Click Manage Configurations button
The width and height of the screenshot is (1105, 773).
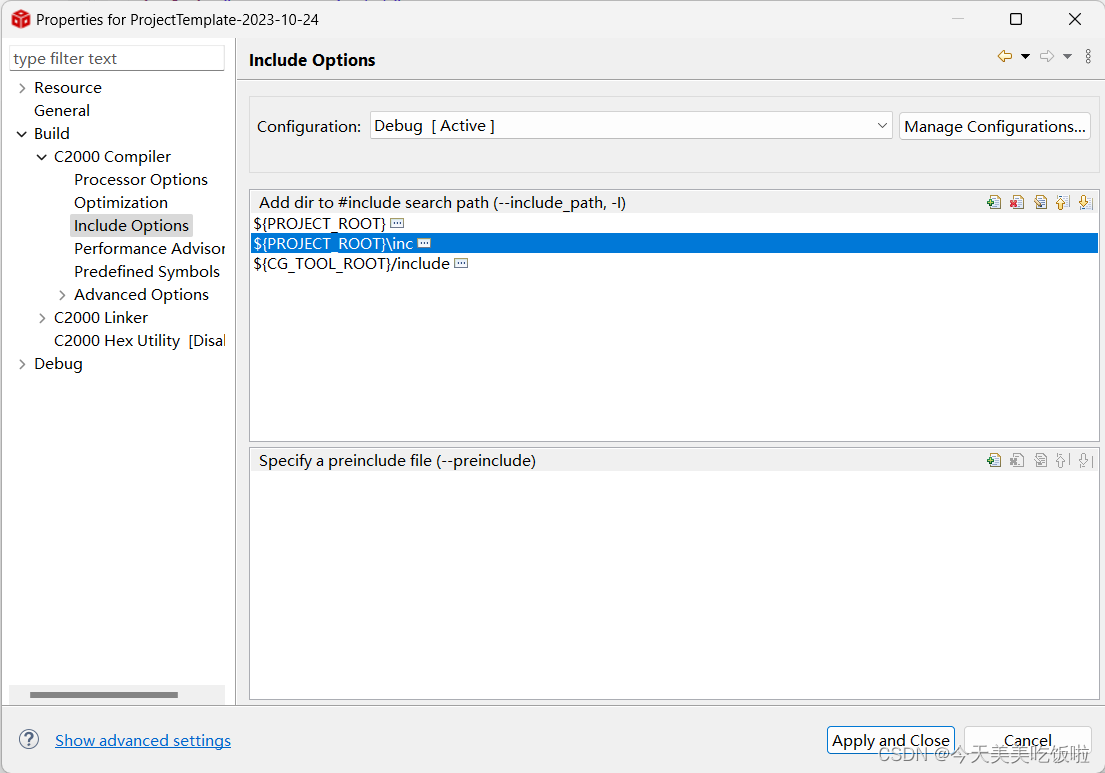[994, 126]
